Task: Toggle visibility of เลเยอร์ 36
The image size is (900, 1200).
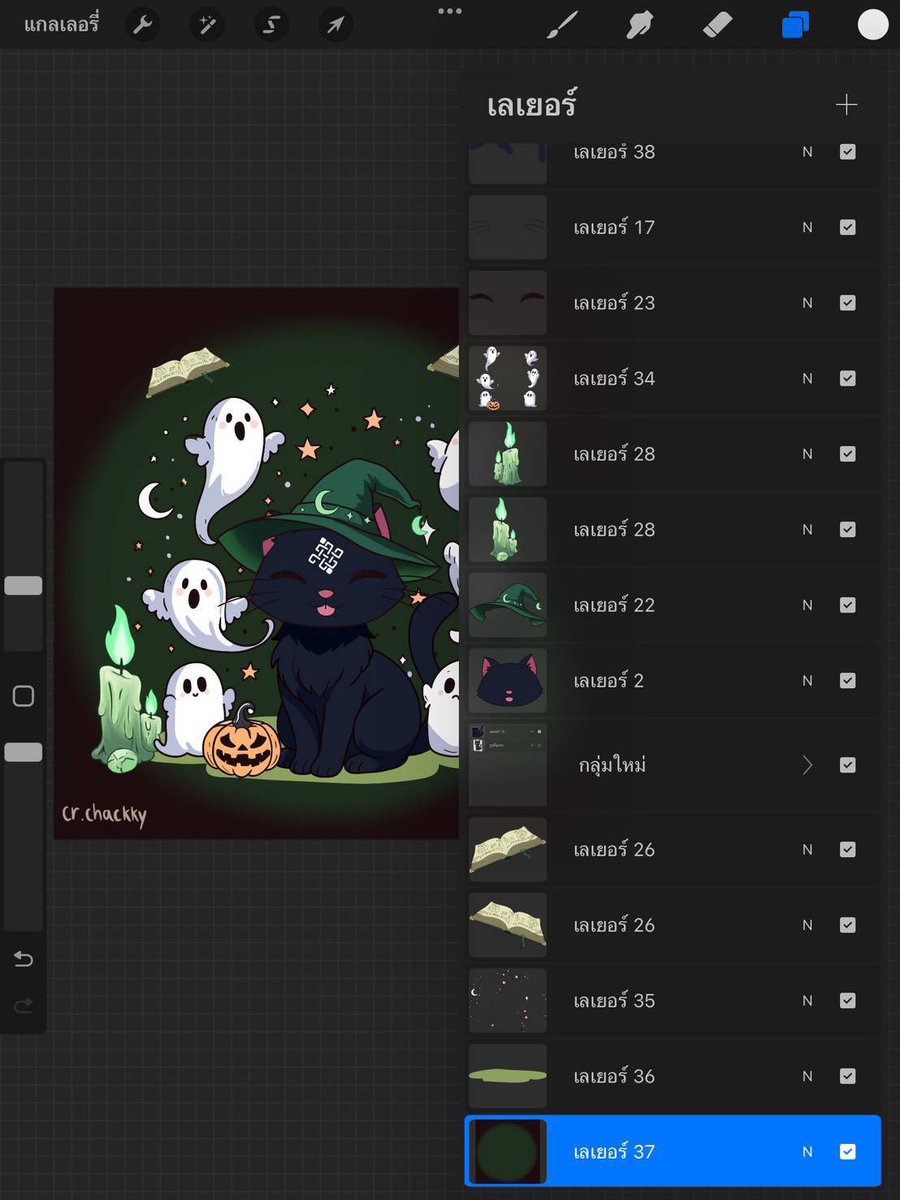Action: (x=847, y=1077)
